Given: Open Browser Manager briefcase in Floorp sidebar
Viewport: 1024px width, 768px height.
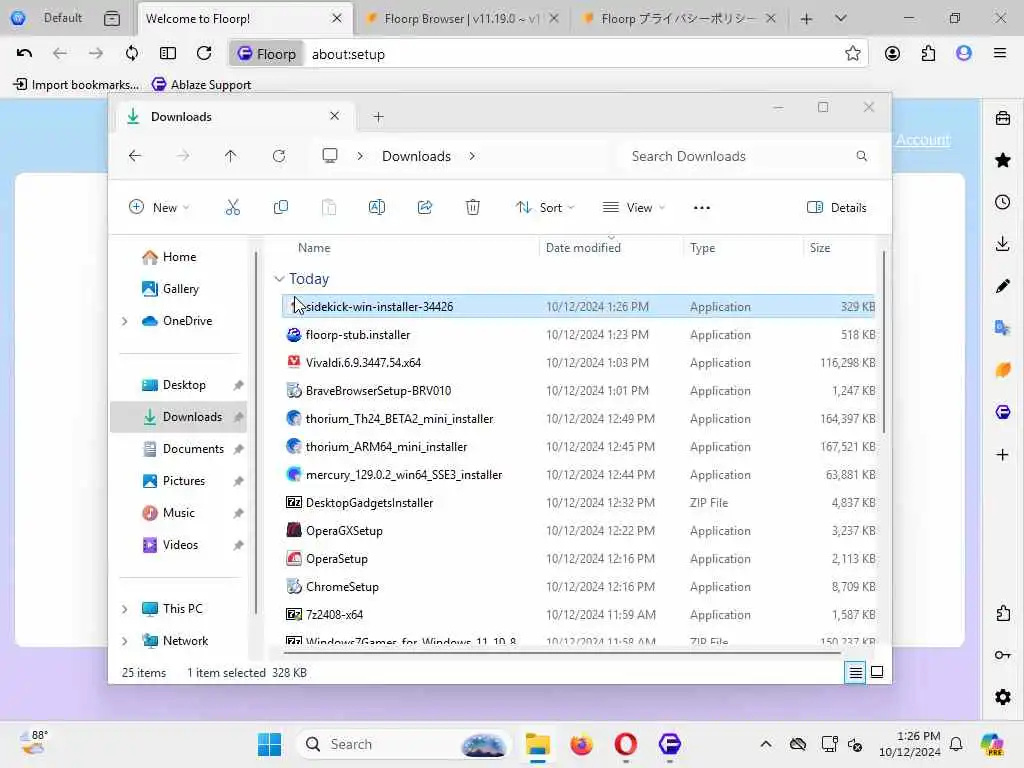Looking at the screenshot, I should pos(1003,119).
